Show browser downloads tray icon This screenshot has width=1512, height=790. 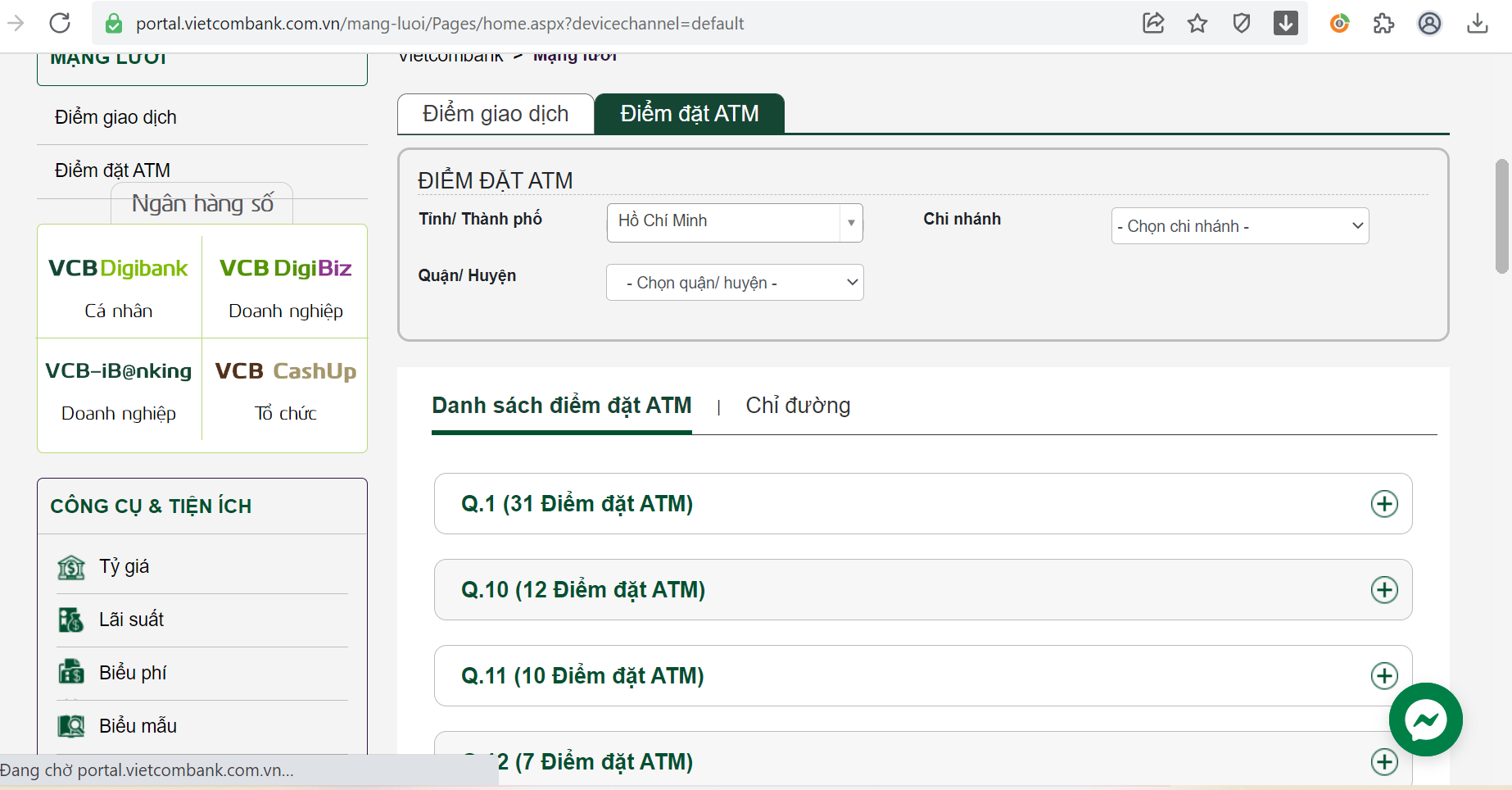[1478, 23]
